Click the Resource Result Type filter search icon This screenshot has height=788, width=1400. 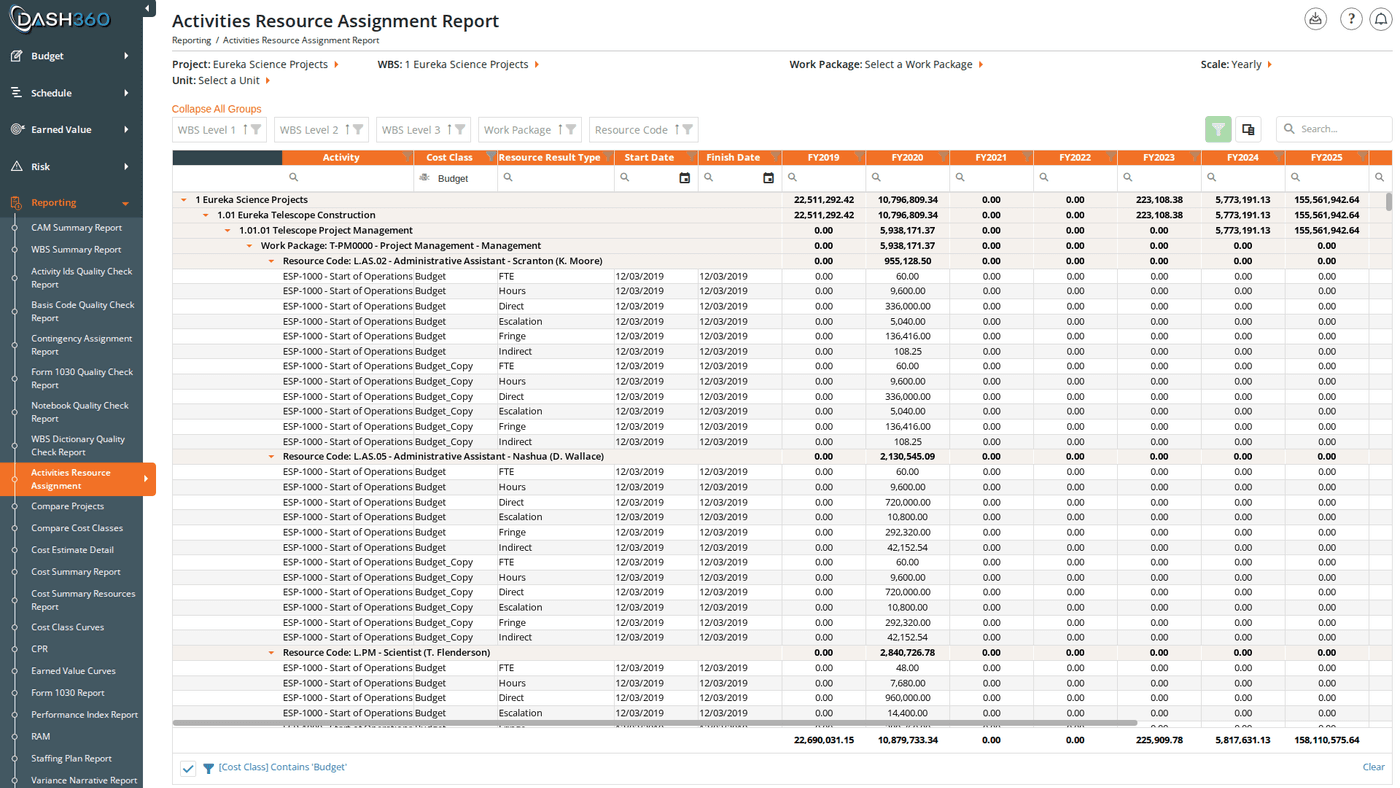coord(508,178)
